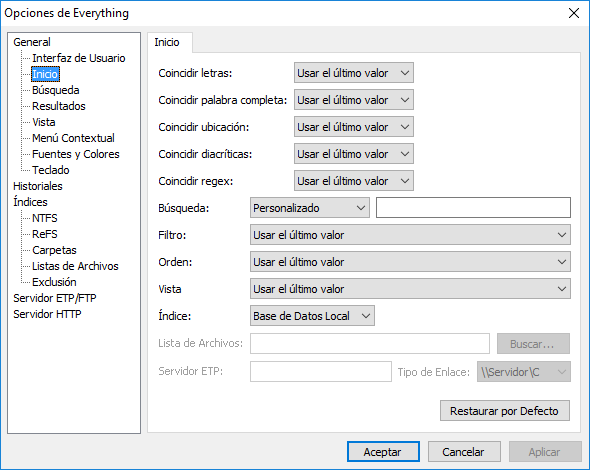Open Interfaz de Usuario settings
590x470 pixels.
pos(79,58)
